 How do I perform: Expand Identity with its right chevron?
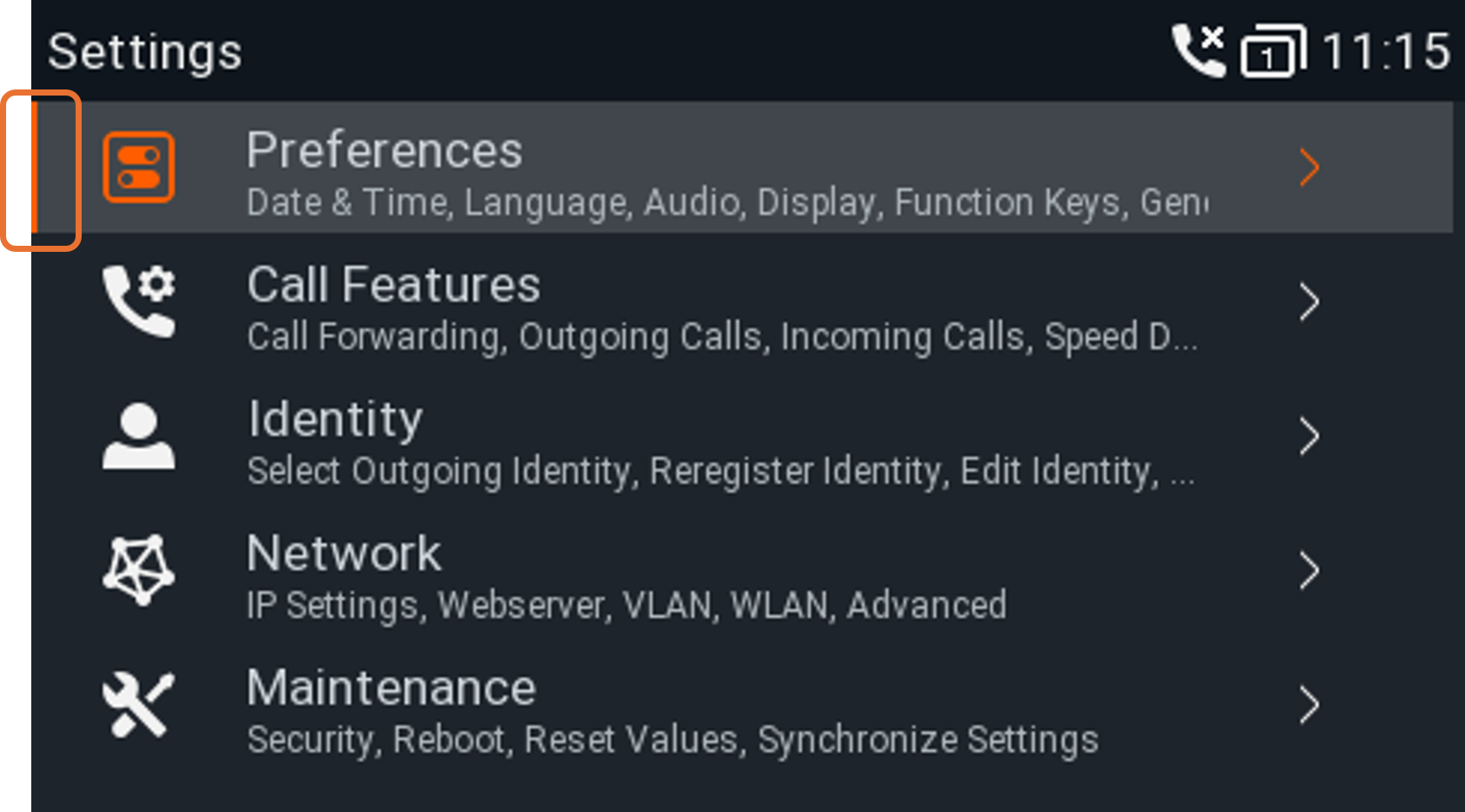pos(1309,436)
